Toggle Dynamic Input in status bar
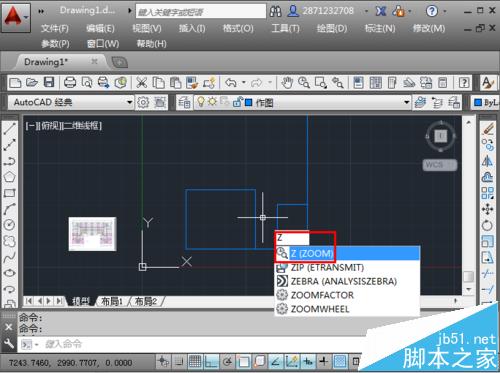500x373 pixels. (x=308, y=362)
